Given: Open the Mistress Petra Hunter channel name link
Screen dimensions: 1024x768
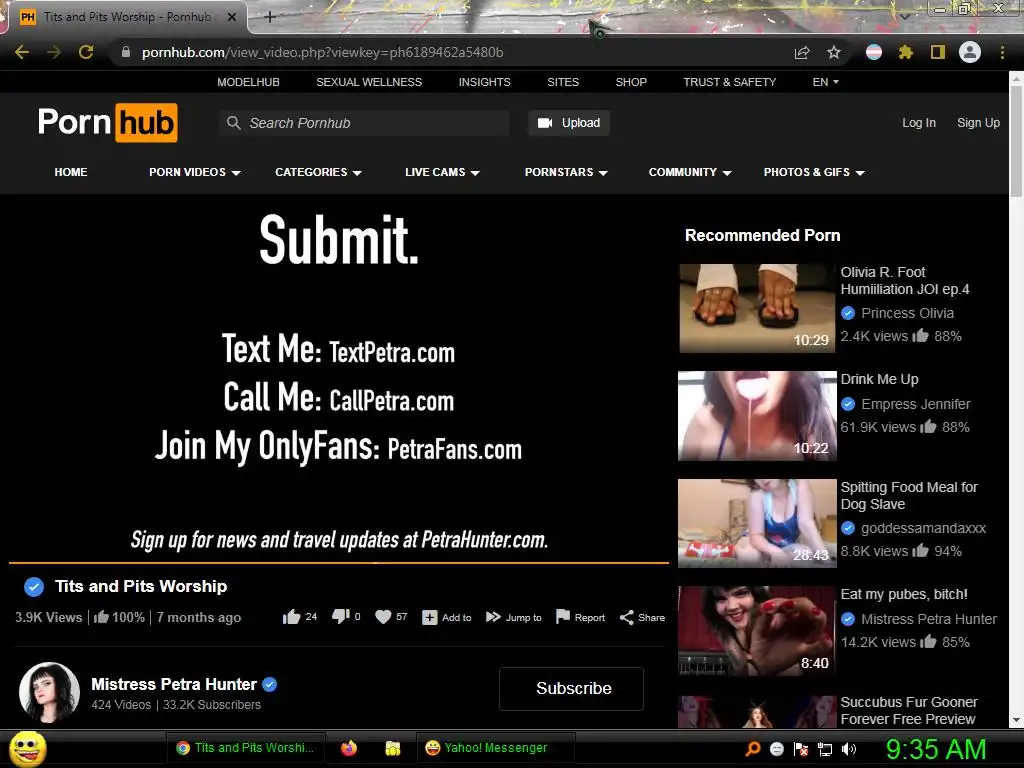Looking at the screenshot, I should [174, 684].
